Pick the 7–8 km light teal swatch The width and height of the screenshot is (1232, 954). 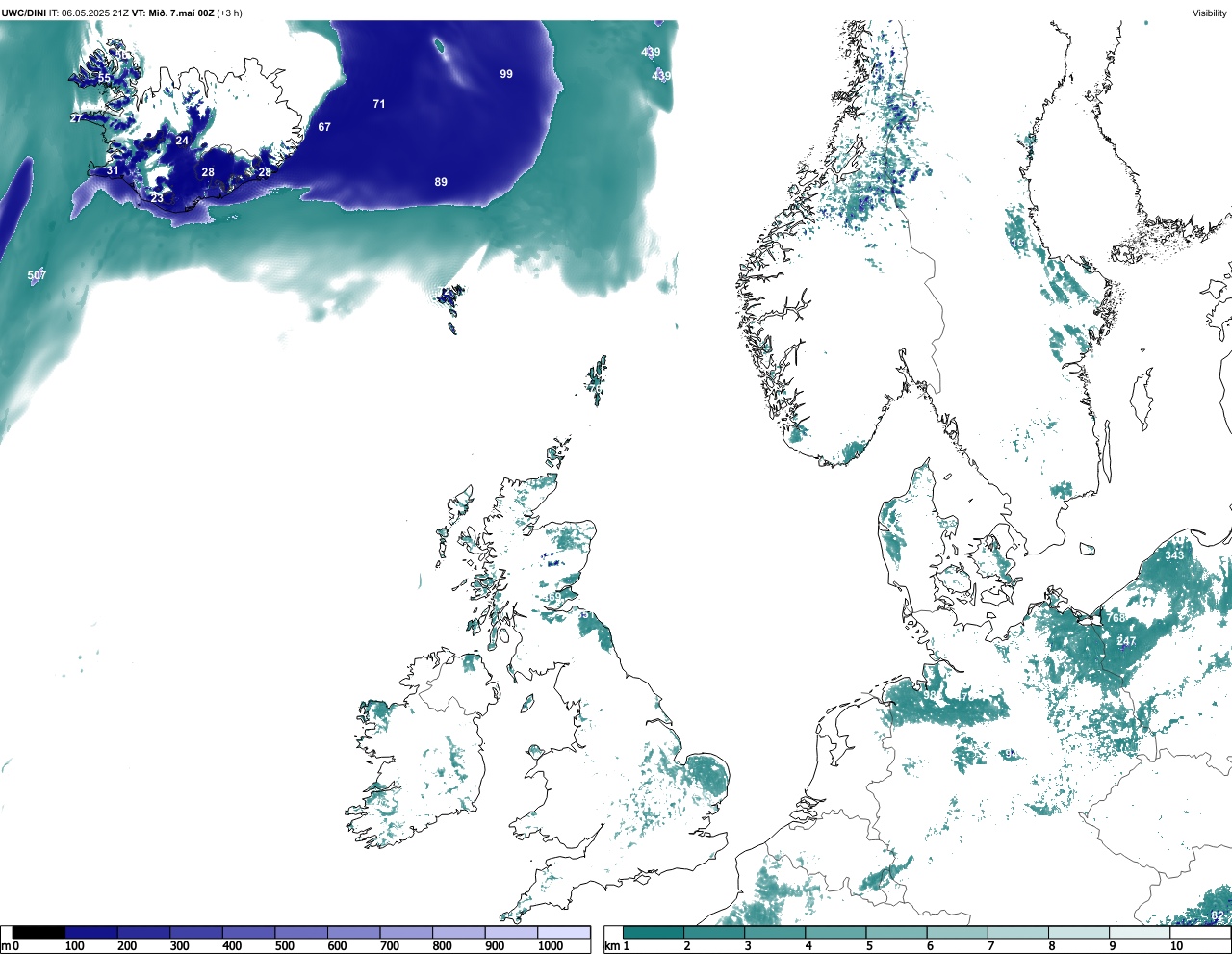tap(1018, 932)
